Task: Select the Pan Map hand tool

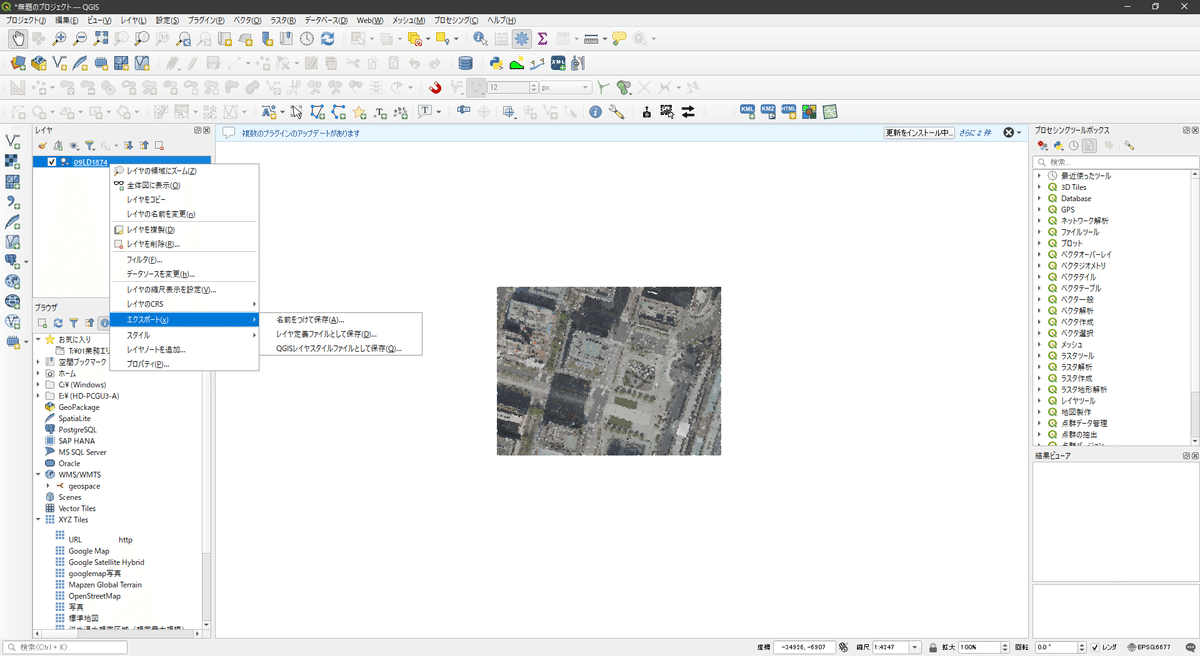Action: coord(17,39)
